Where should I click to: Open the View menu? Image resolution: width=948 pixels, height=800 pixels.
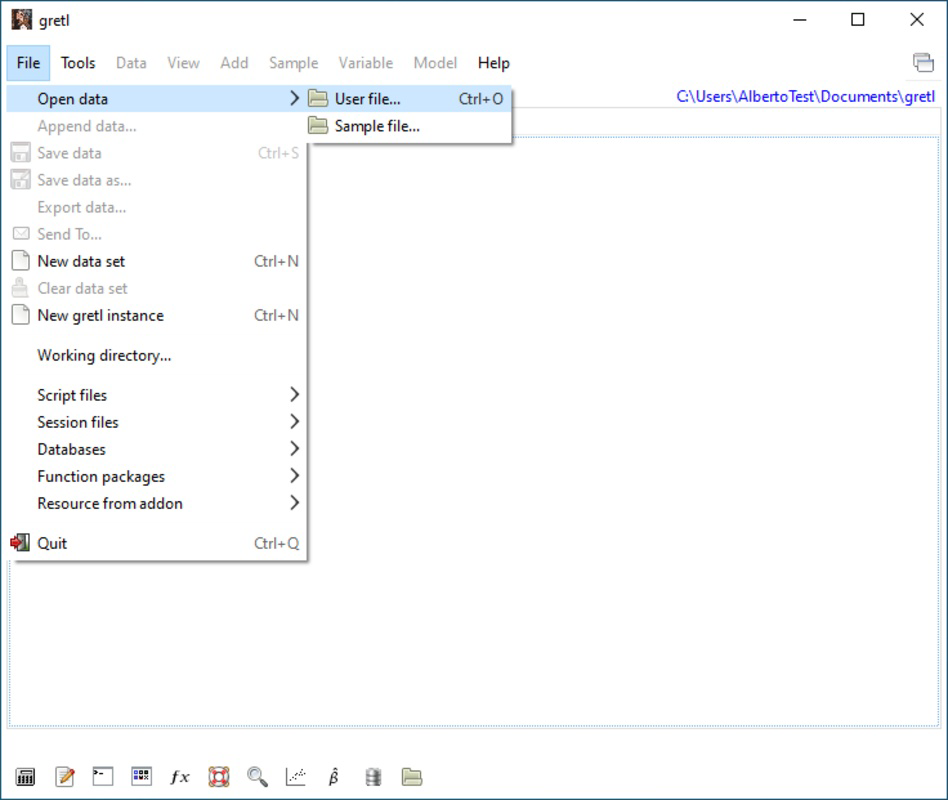pos(183,63)
